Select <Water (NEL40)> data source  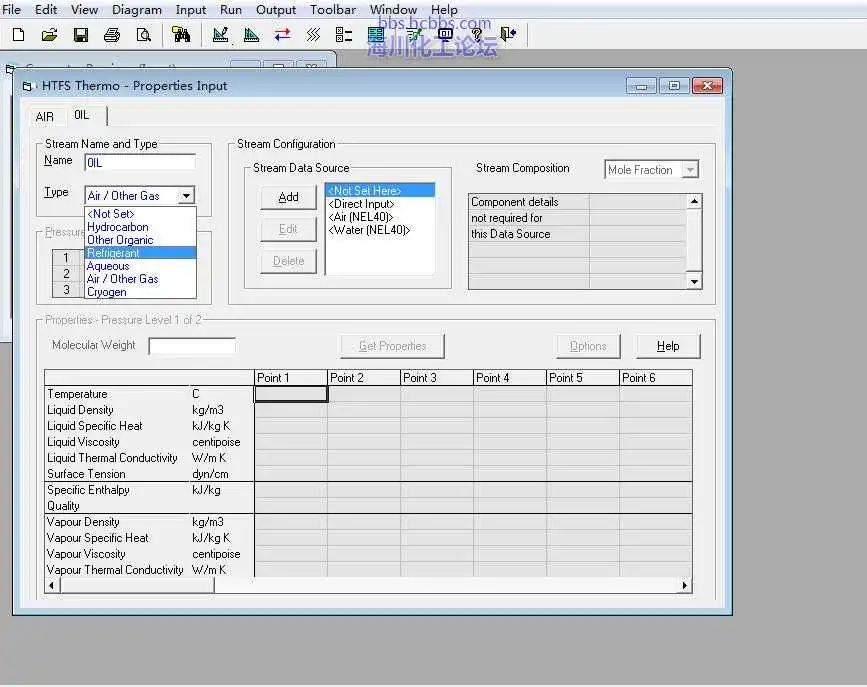[x=380, y=230]
